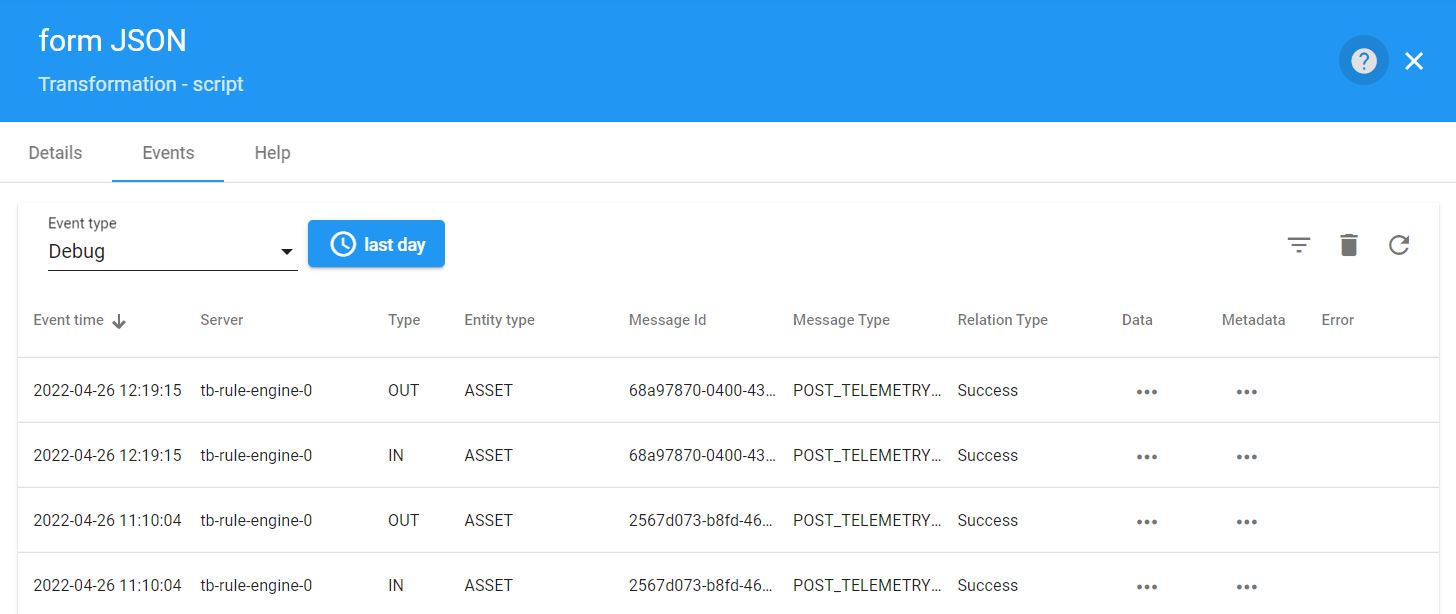Show Data for 12:19:15 OUT event
The image size is (1456, 614).
(x=1147, y=391)
